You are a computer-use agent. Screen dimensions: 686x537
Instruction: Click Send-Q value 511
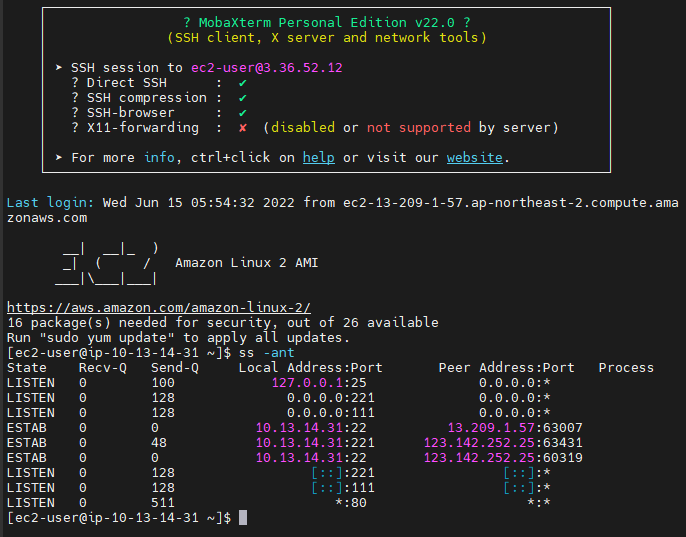[x=163, y=503]
